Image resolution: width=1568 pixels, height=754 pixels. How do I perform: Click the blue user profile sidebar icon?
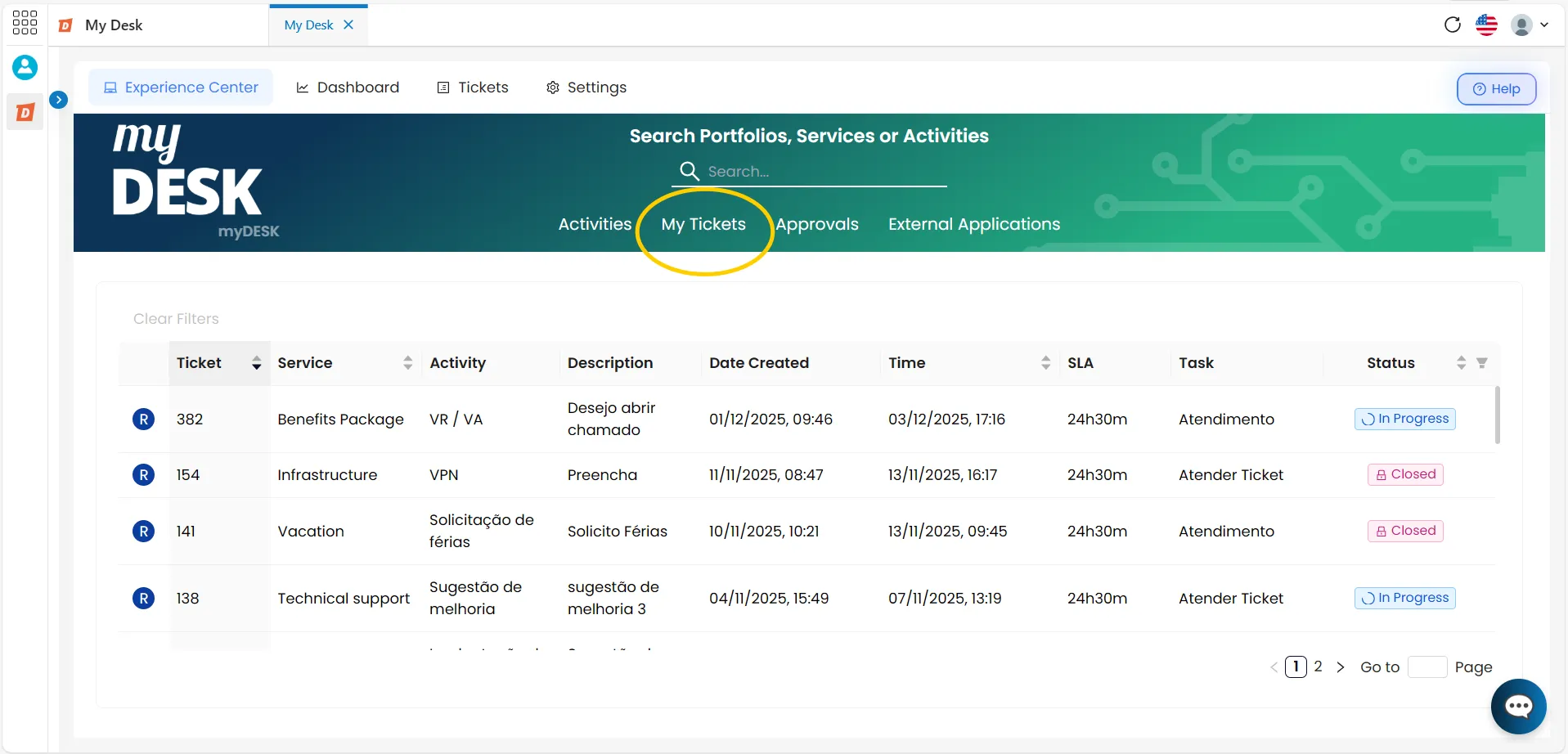(25, 67)
